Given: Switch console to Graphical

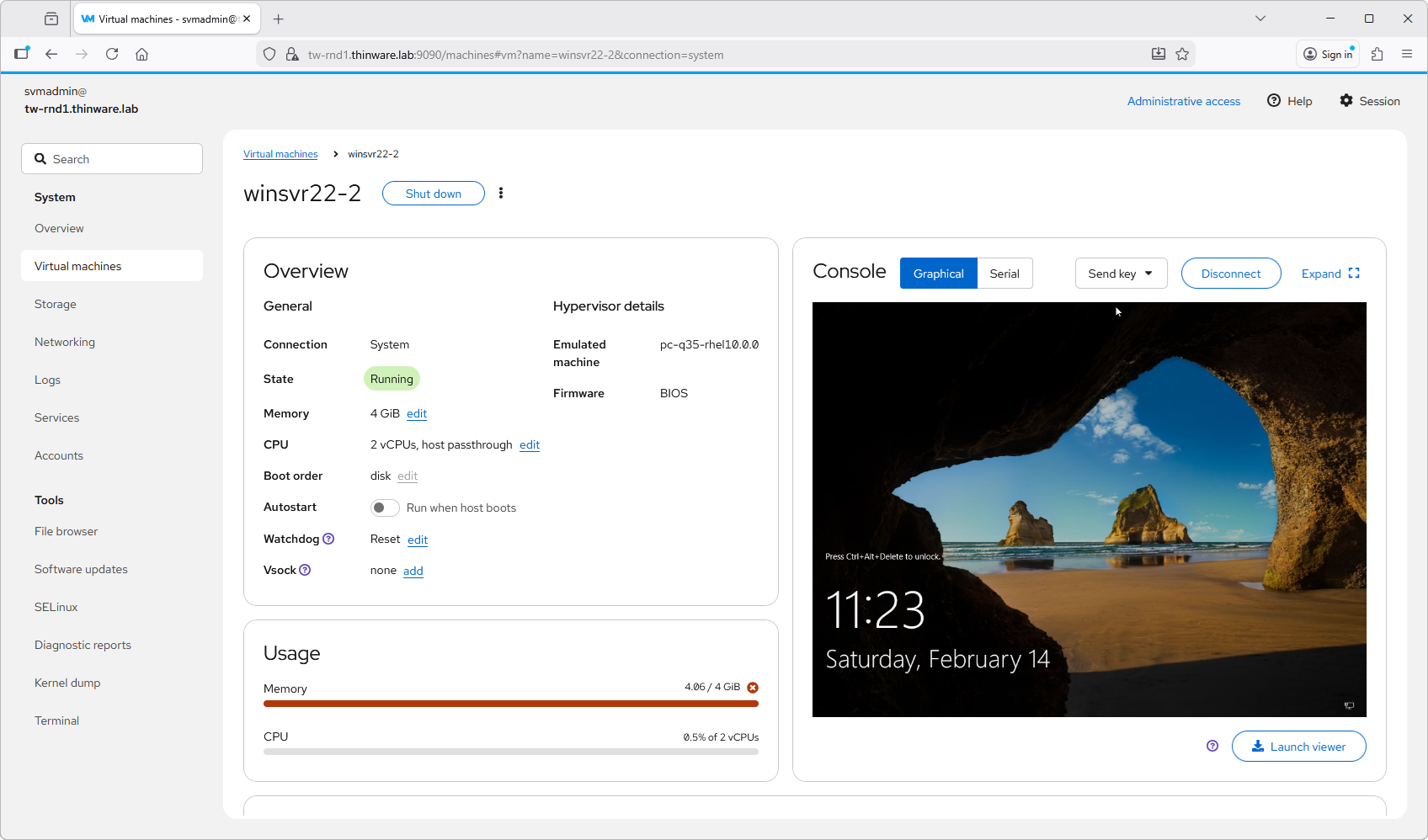Looking at the screenshot, I should (x=939, y=274).
